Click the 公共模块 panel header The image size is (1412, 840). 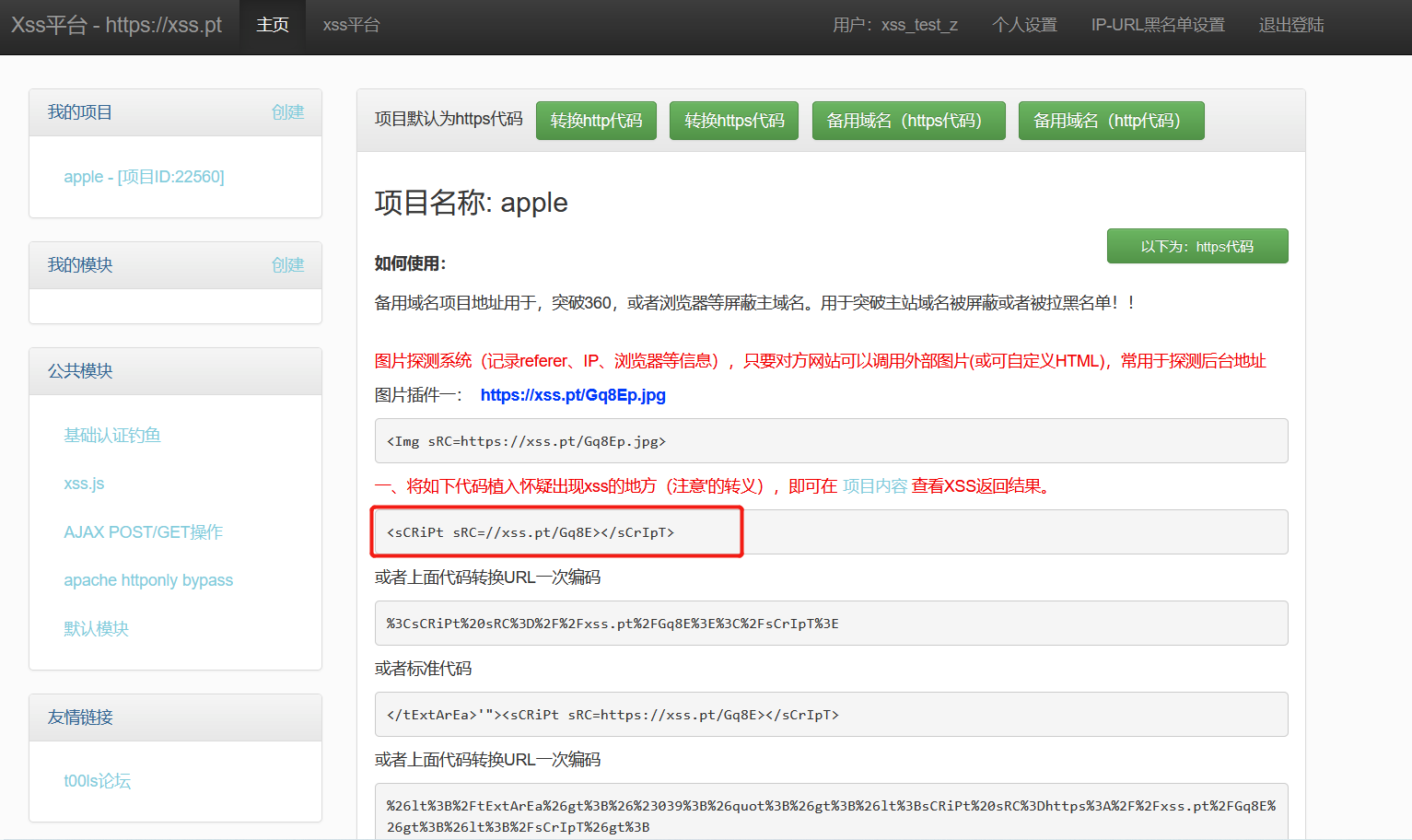point(175,371)
